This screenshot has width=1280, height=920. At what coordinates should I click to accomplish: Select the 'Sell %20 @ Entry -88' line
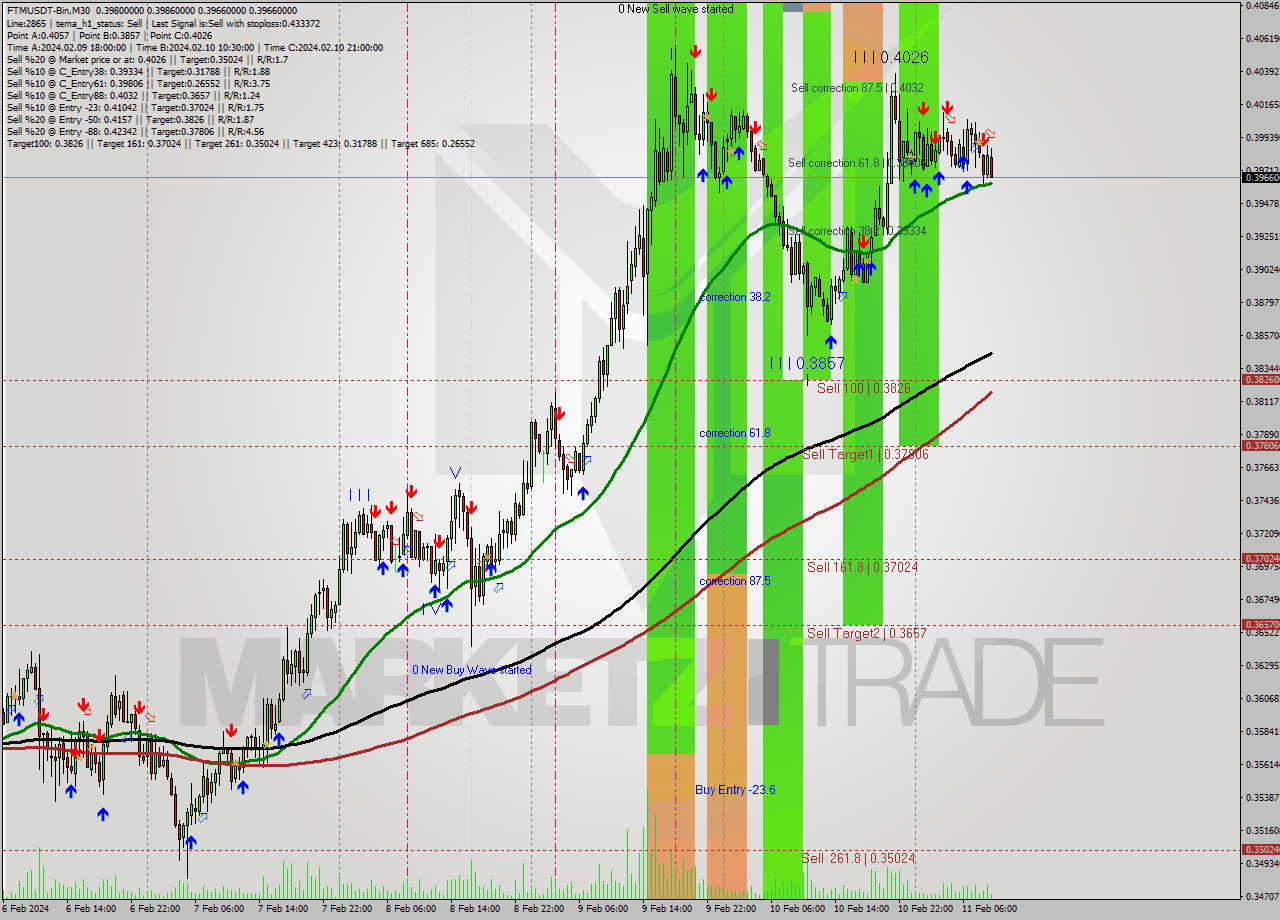tap(135, 131)
